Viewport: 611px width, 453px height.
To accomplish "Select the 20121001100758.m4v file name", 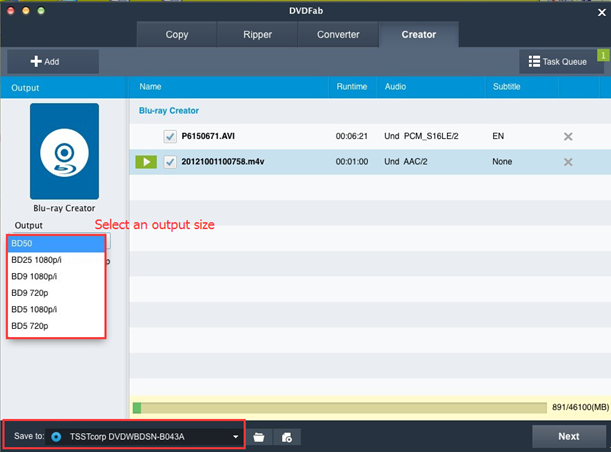I will click(x=223, y=162).
